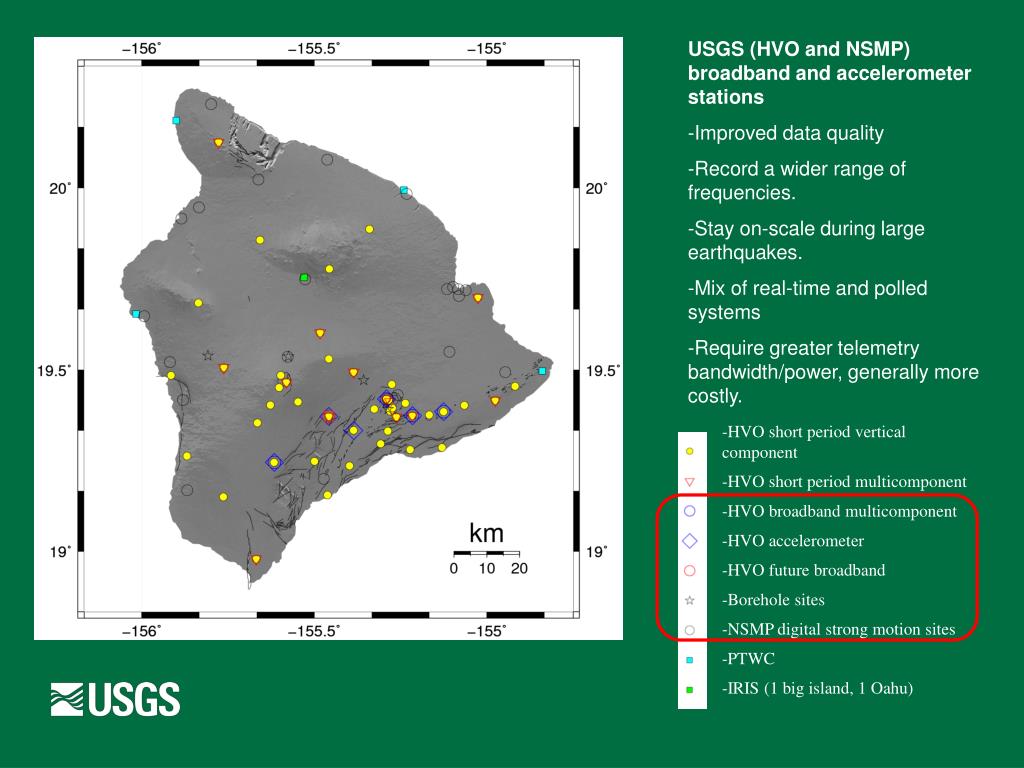Image resolution: width=1024 pixels, height=768 pixels.
Task: Click the yellow circle legend symbol
Action: coord(690,451)
